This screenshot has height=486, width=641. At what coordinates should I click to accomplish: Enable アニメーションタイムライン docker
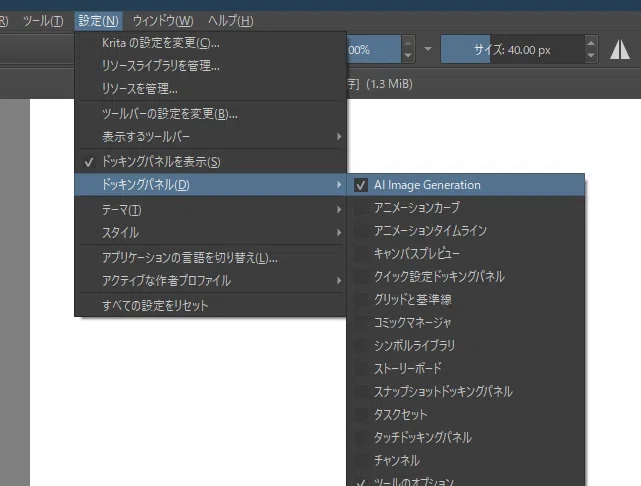(x=466, y=231)
